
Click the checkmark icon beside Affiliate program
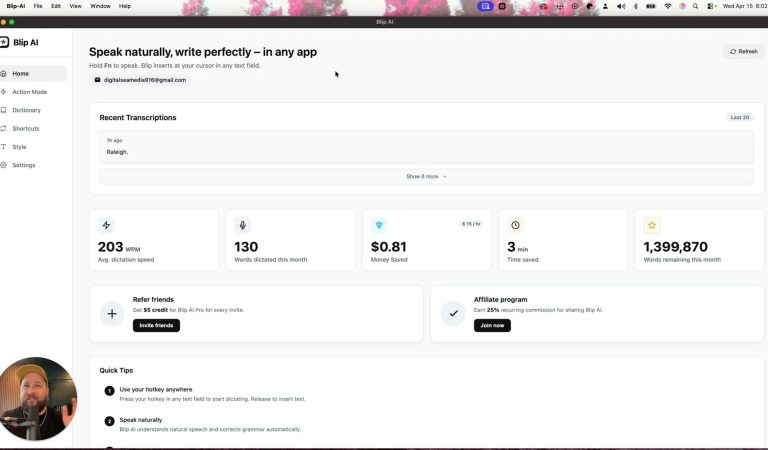pyautogui.click(x=454, y=313)
